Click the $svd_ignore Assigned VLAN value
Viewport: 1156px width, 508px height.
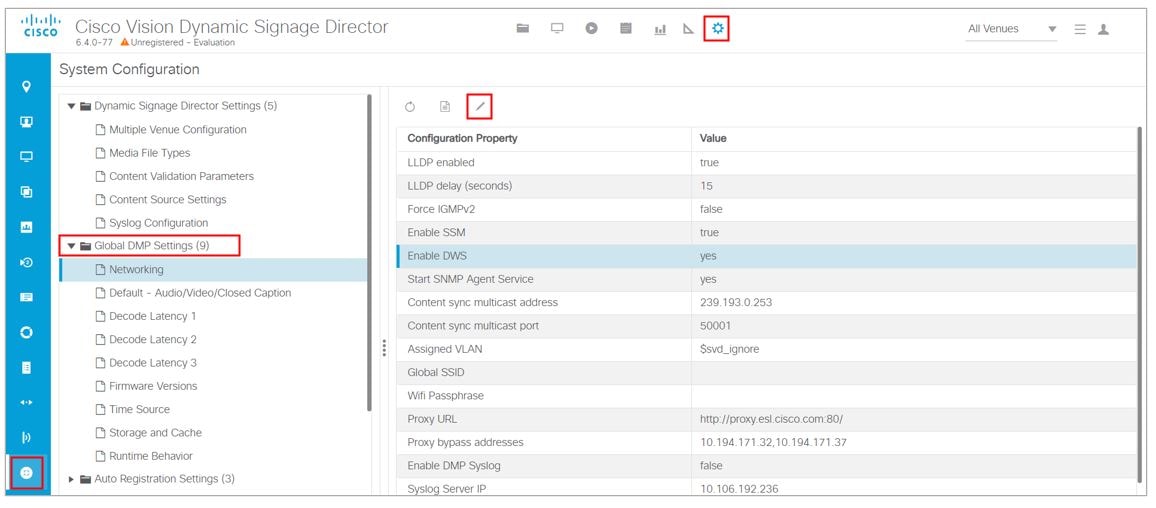click(x=729, y=349)
